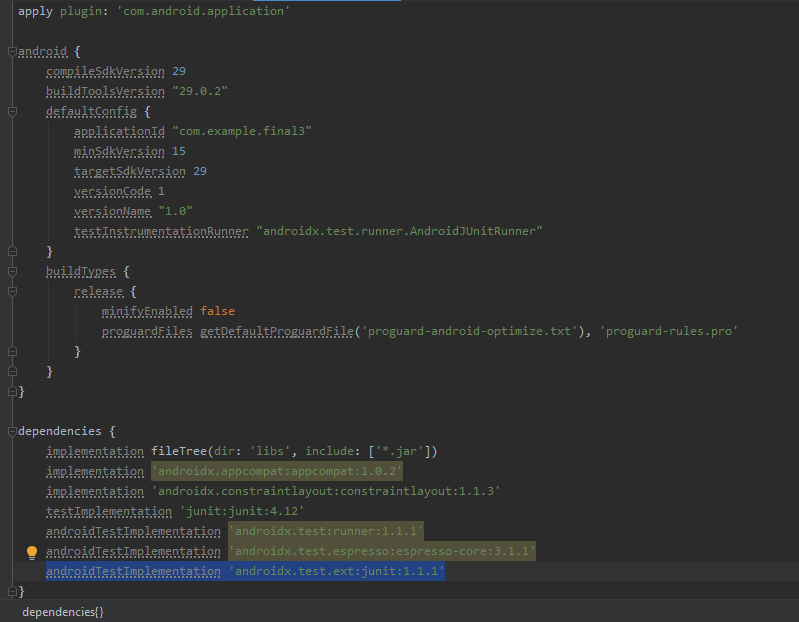This screenshot has width=799, height=622.
Task: Click the 'com.android.application' plugin string
Action: coord(203,11)
